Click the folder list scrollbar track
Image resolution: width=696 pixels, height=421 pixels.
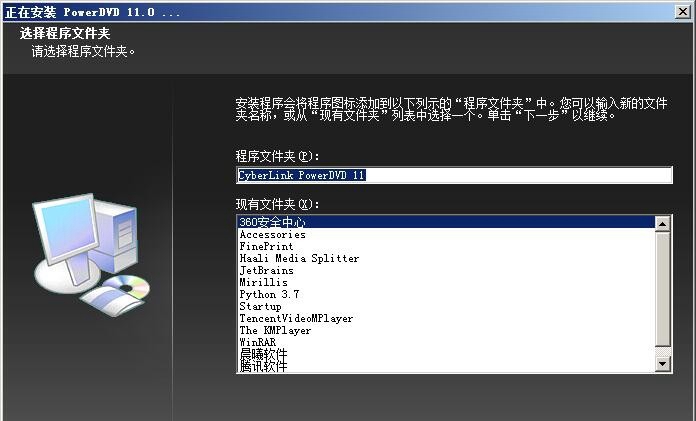pyautogui.click(x=663, y=351)
